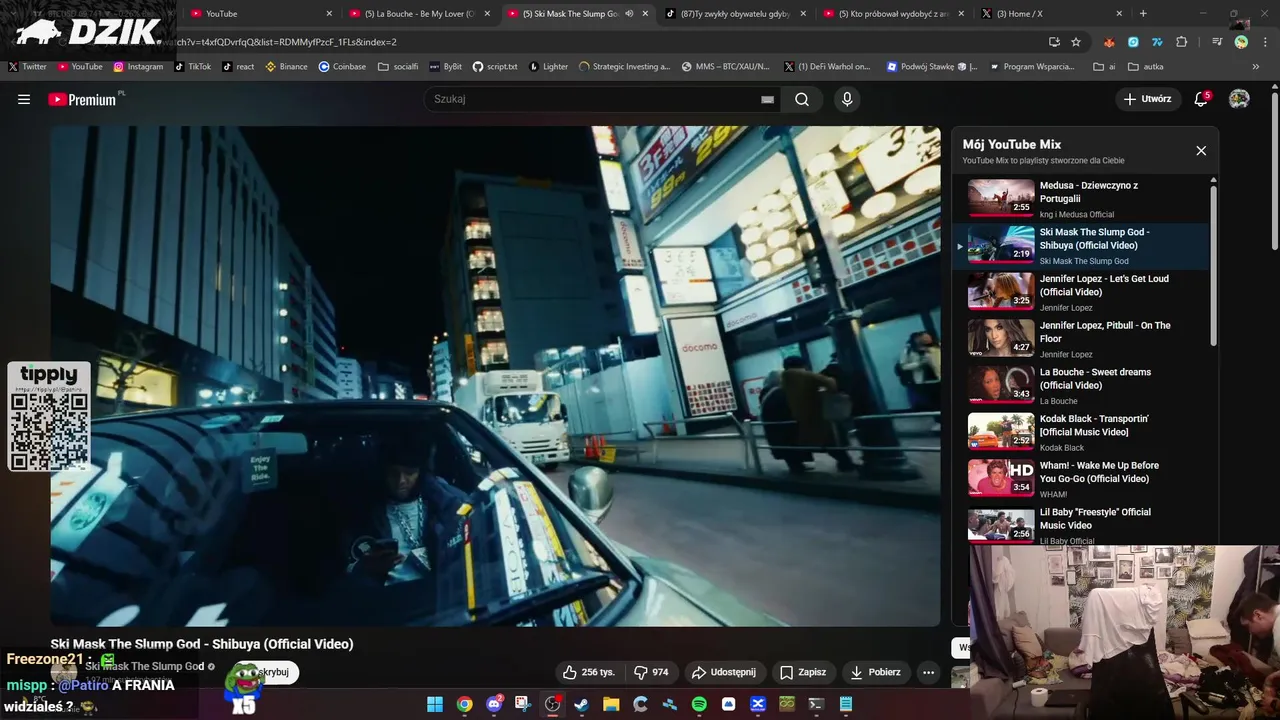Click the Shibuya (Official Video) title text
The height and width of the screenshot is (720, 1280).
(202, 644)
